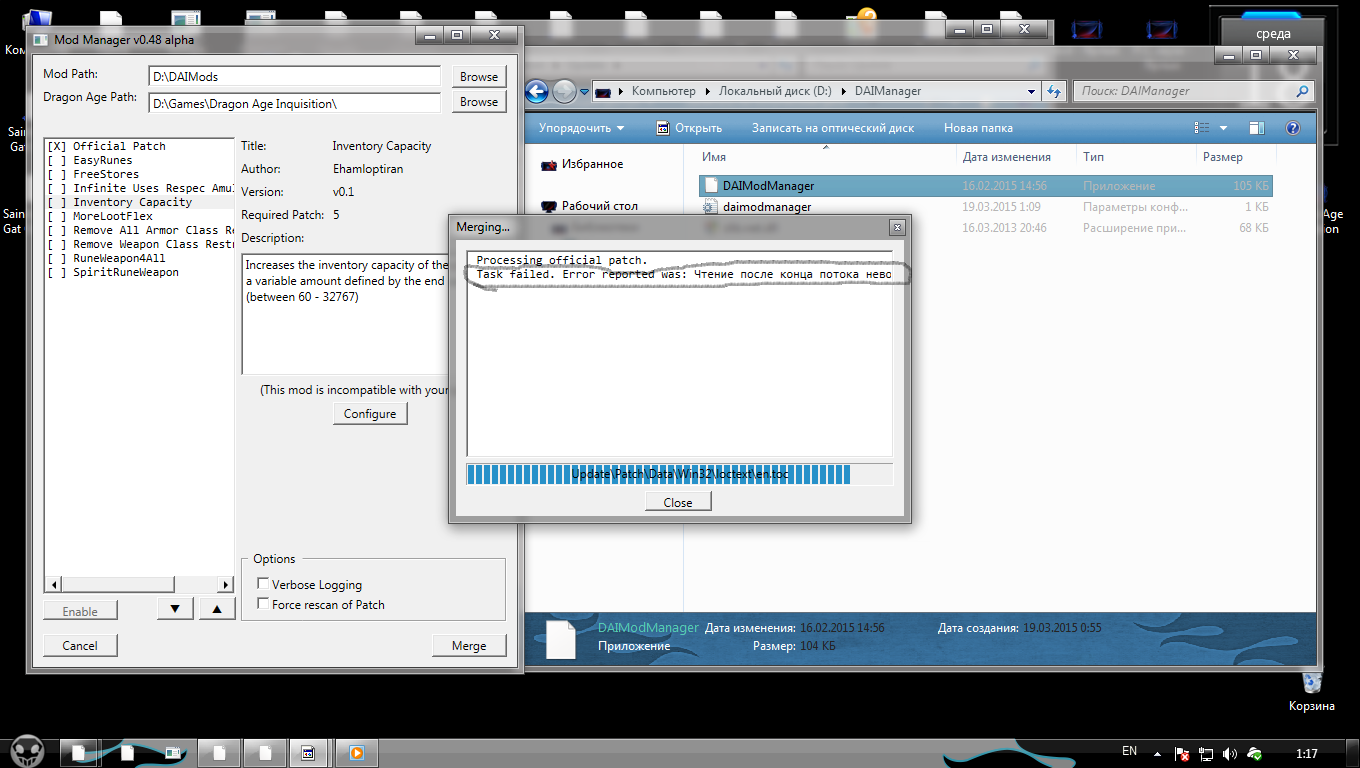1360x768 pixels.
Task: Click the Explorer help icon
Action: coord(1292,128)
